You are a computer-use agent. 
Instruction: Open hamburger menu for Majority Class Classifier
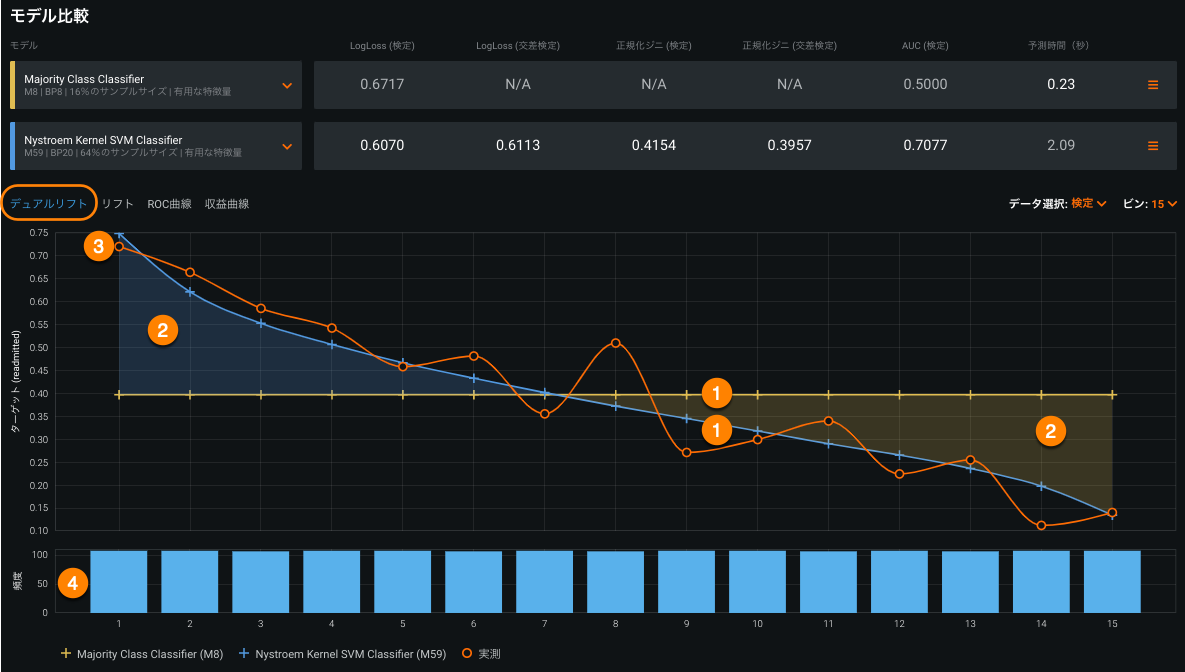click(1152, 85)
